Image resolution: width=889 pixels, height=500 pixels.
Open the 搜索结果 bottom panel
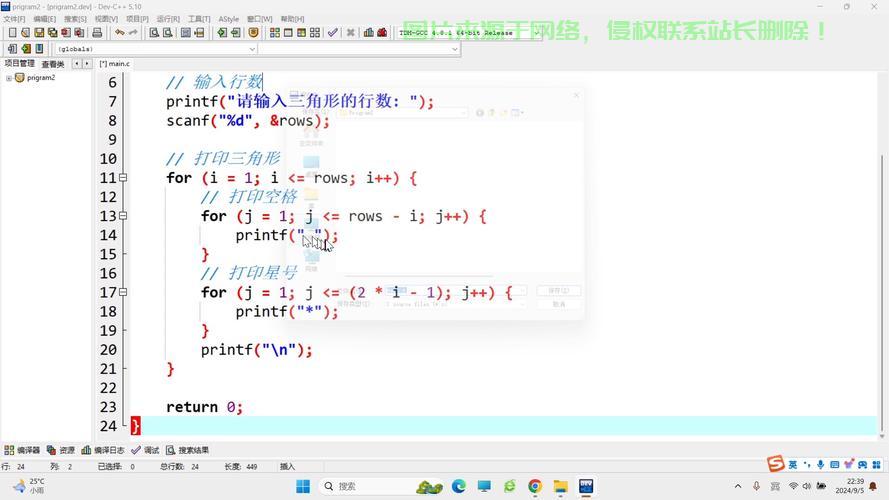pos(188,451)
